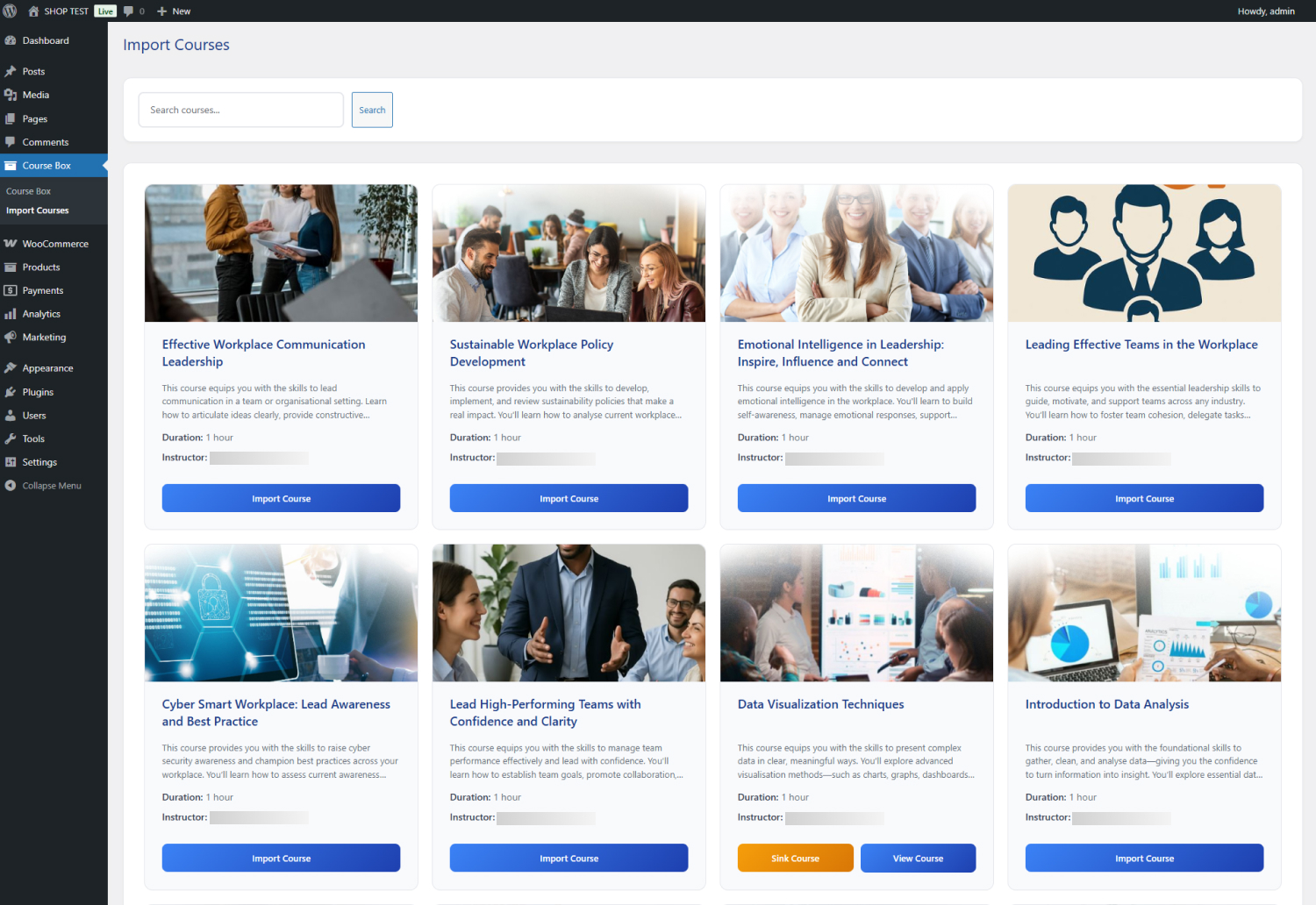The image size is (1316, 905).
Task: Open WooCommerce menu item
Action: [x=54, y=244]
